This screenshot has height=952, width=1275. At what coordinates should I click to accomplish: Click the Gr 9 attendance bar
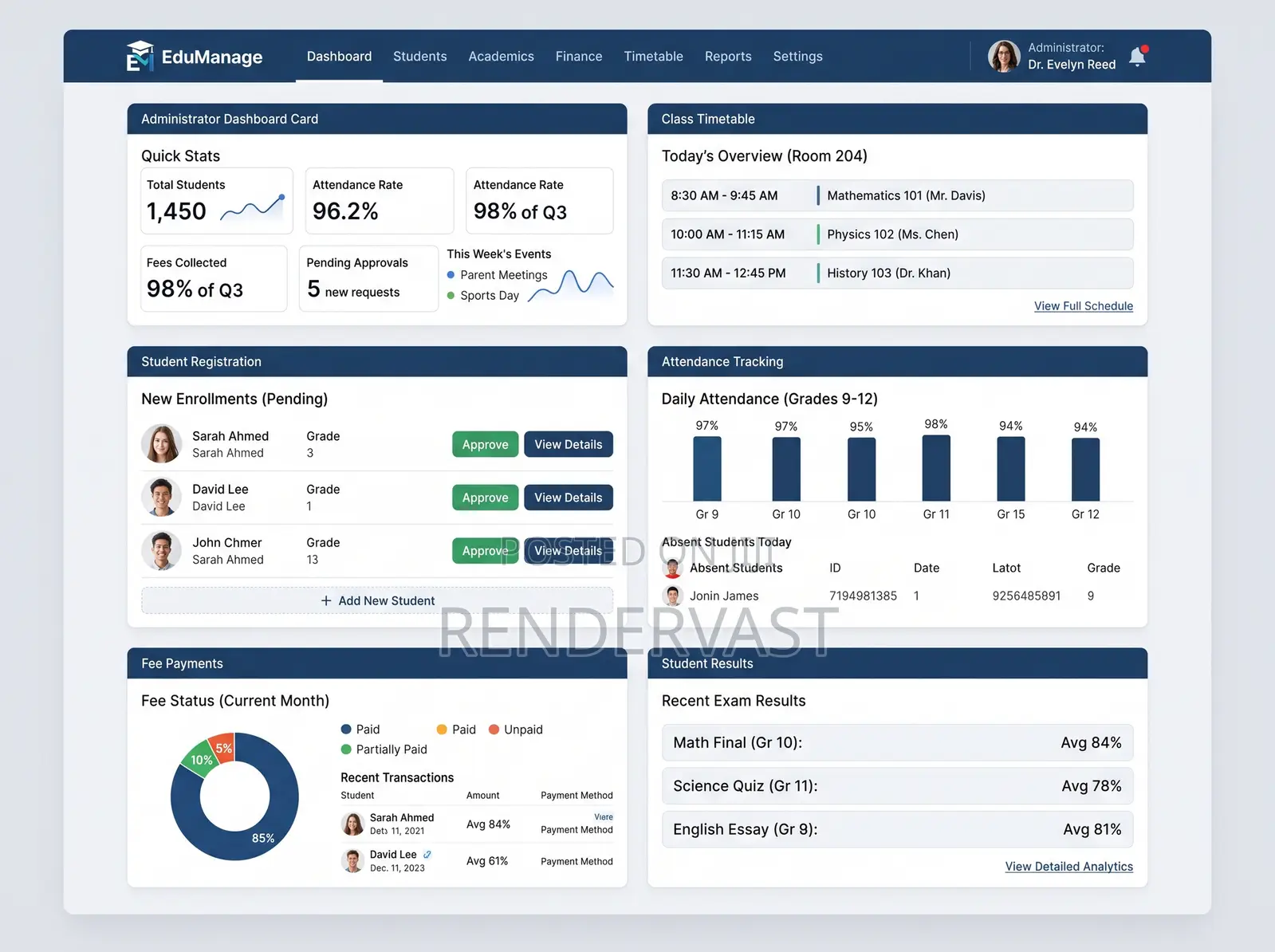coord(707,469)
